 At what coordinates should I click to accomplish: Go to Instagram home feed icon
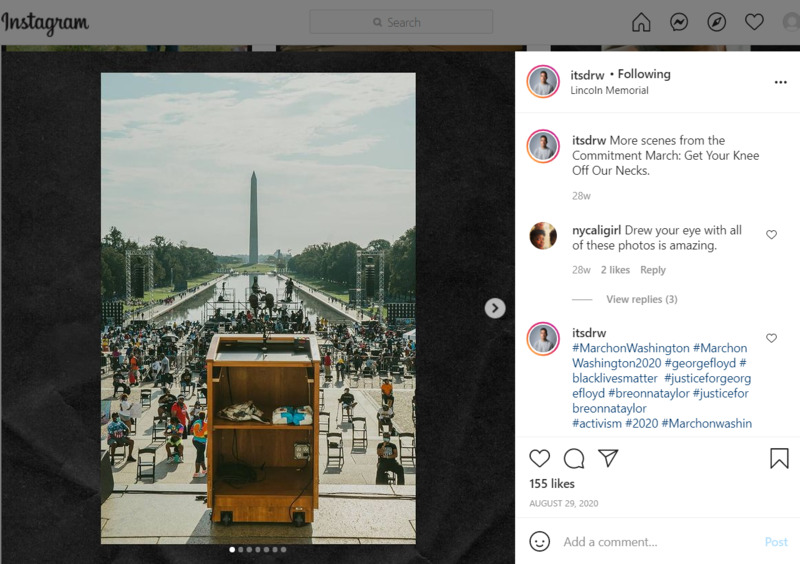[641, 22]
